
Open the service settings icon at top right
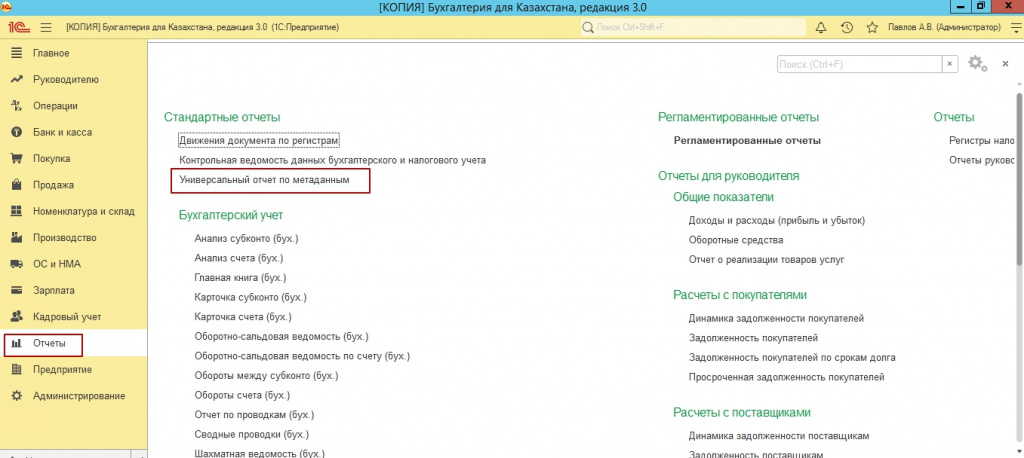coord(1014,27)
